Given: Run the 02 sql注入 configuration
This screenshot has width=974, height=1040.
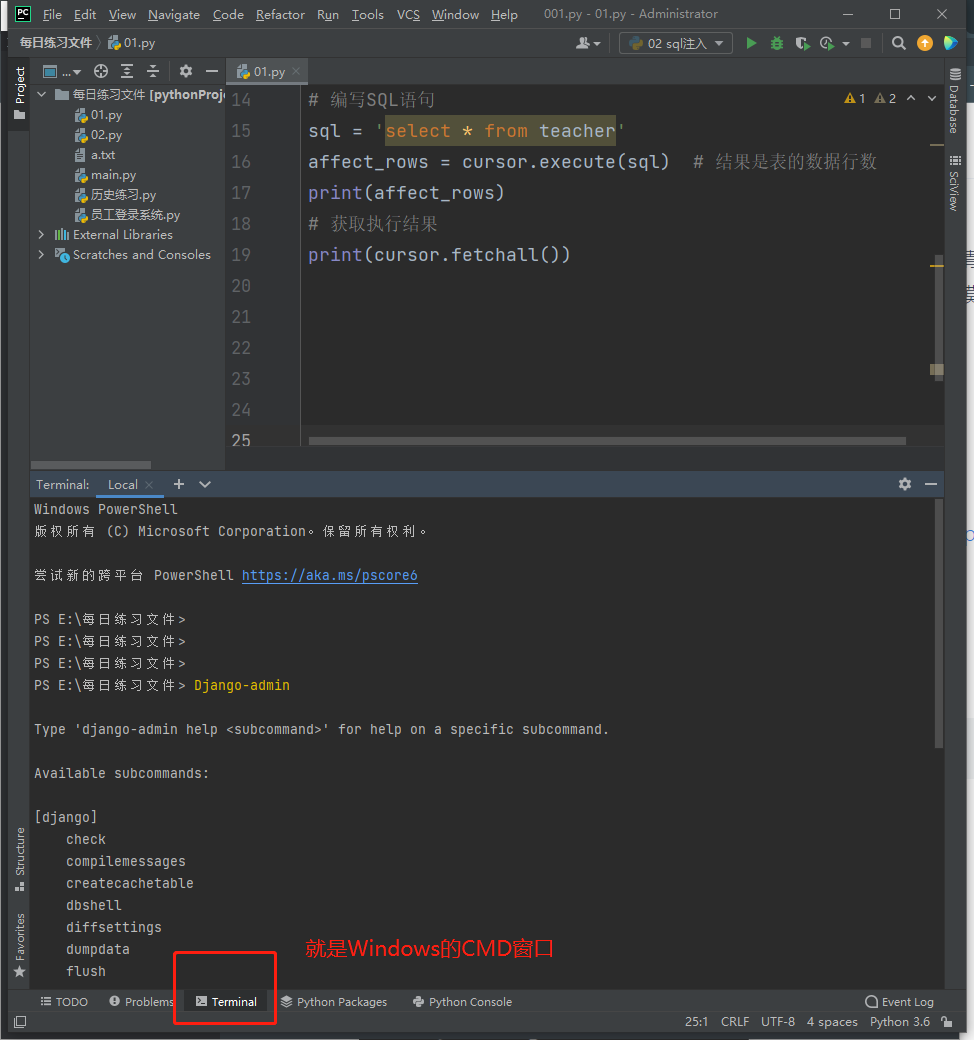Looking at the screenshot, I should pos(751,43).
